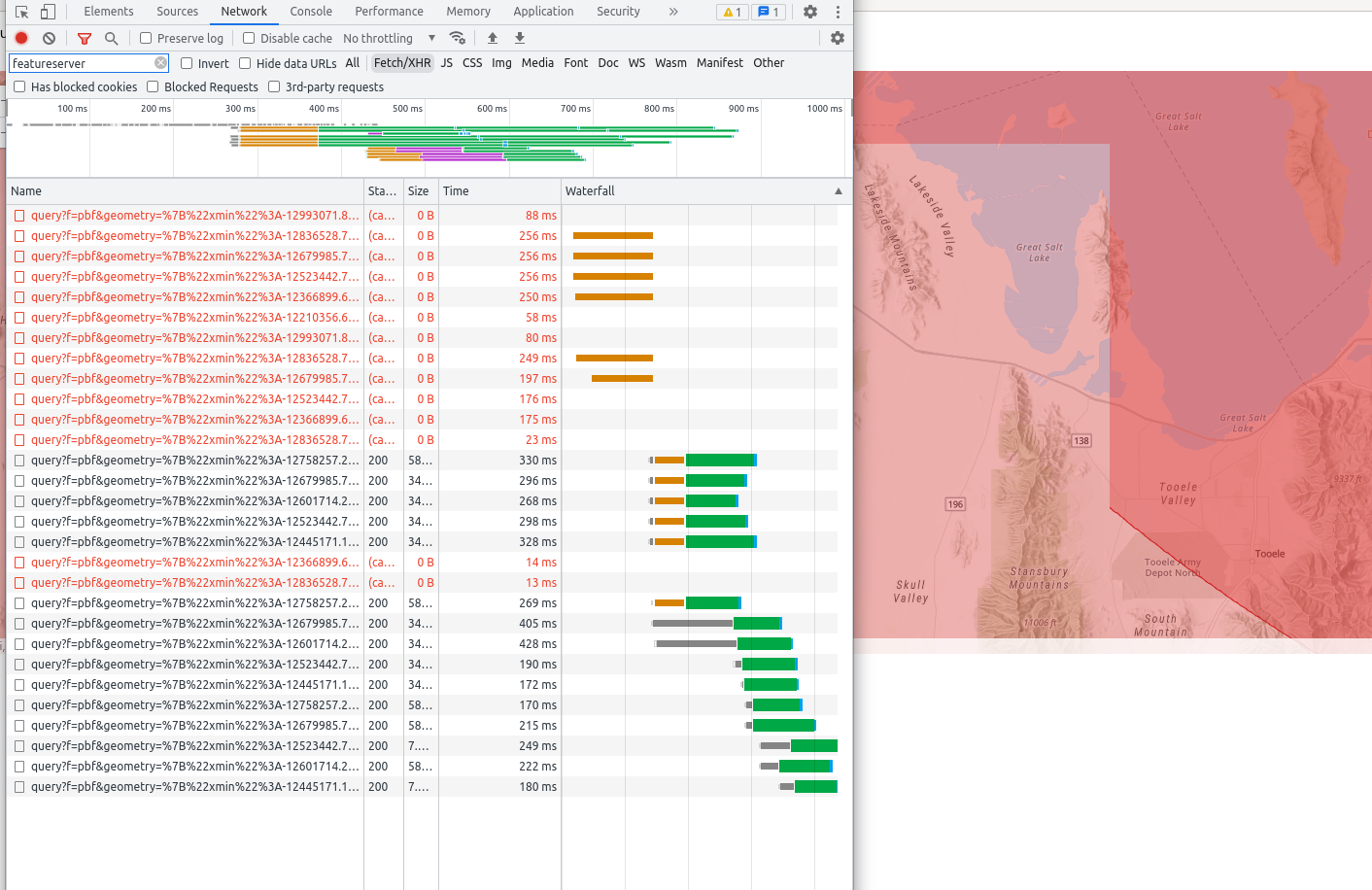Toggle the network filter funnel
This screenshot has width=1372, height=890.
tap(85, 37)
